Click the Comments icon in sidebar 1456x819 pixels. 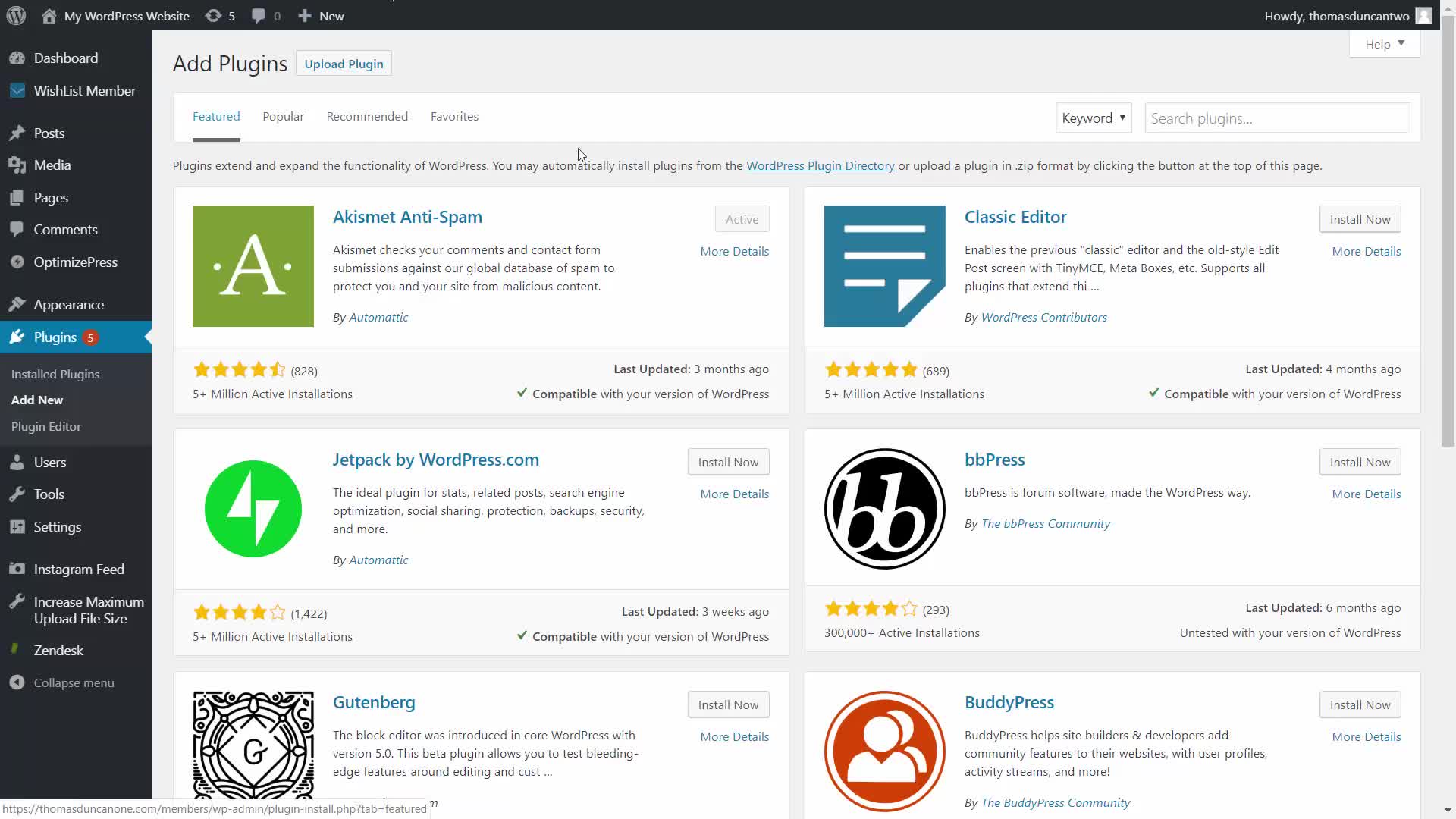(x=17, y=230)
